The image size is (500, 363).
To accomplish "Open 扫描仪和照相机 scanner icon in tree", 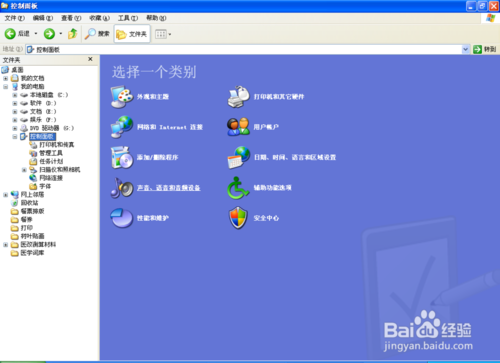I will coord(33,170).
